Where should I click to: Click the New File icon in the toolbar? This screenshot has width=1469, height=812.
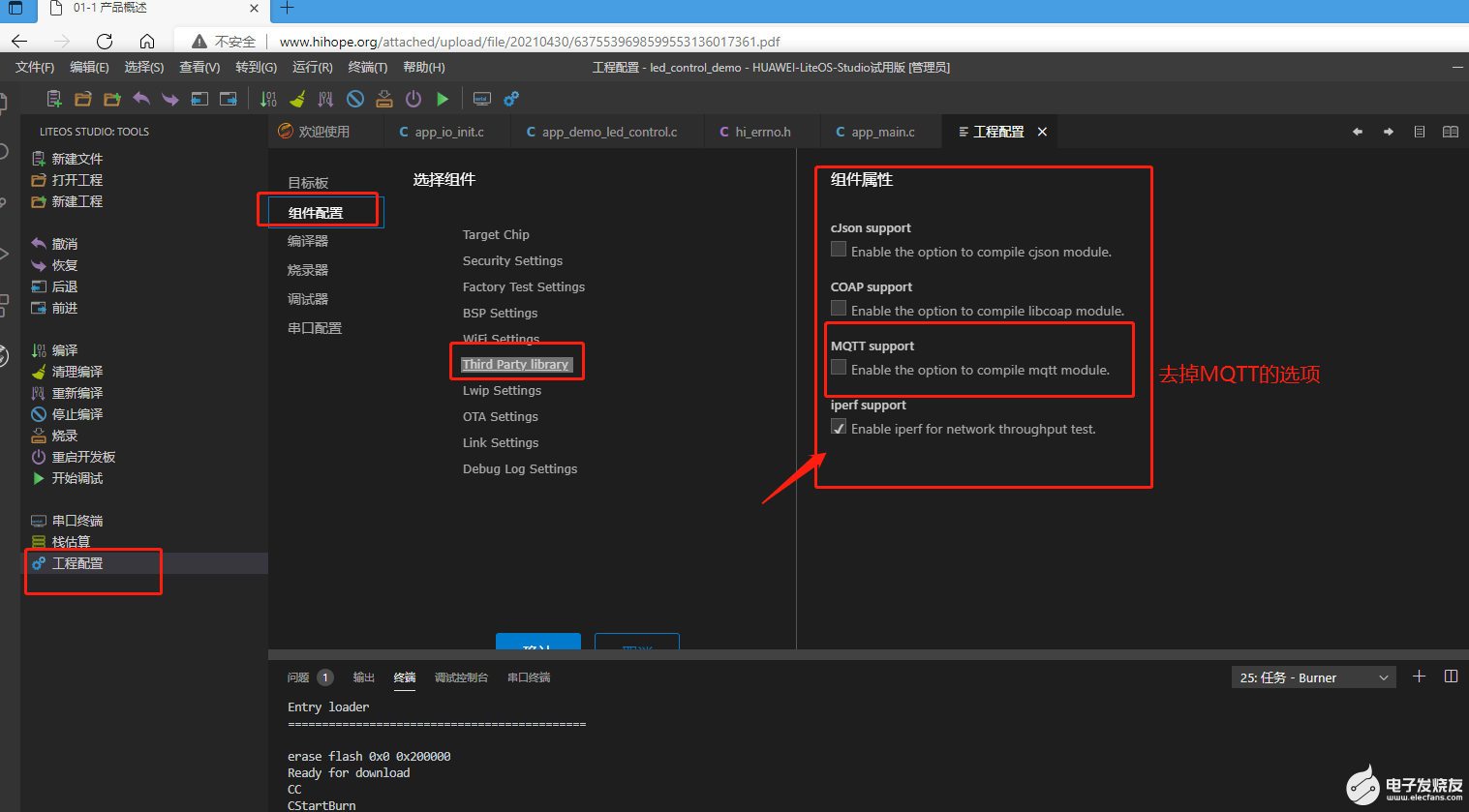pos(54,99)
